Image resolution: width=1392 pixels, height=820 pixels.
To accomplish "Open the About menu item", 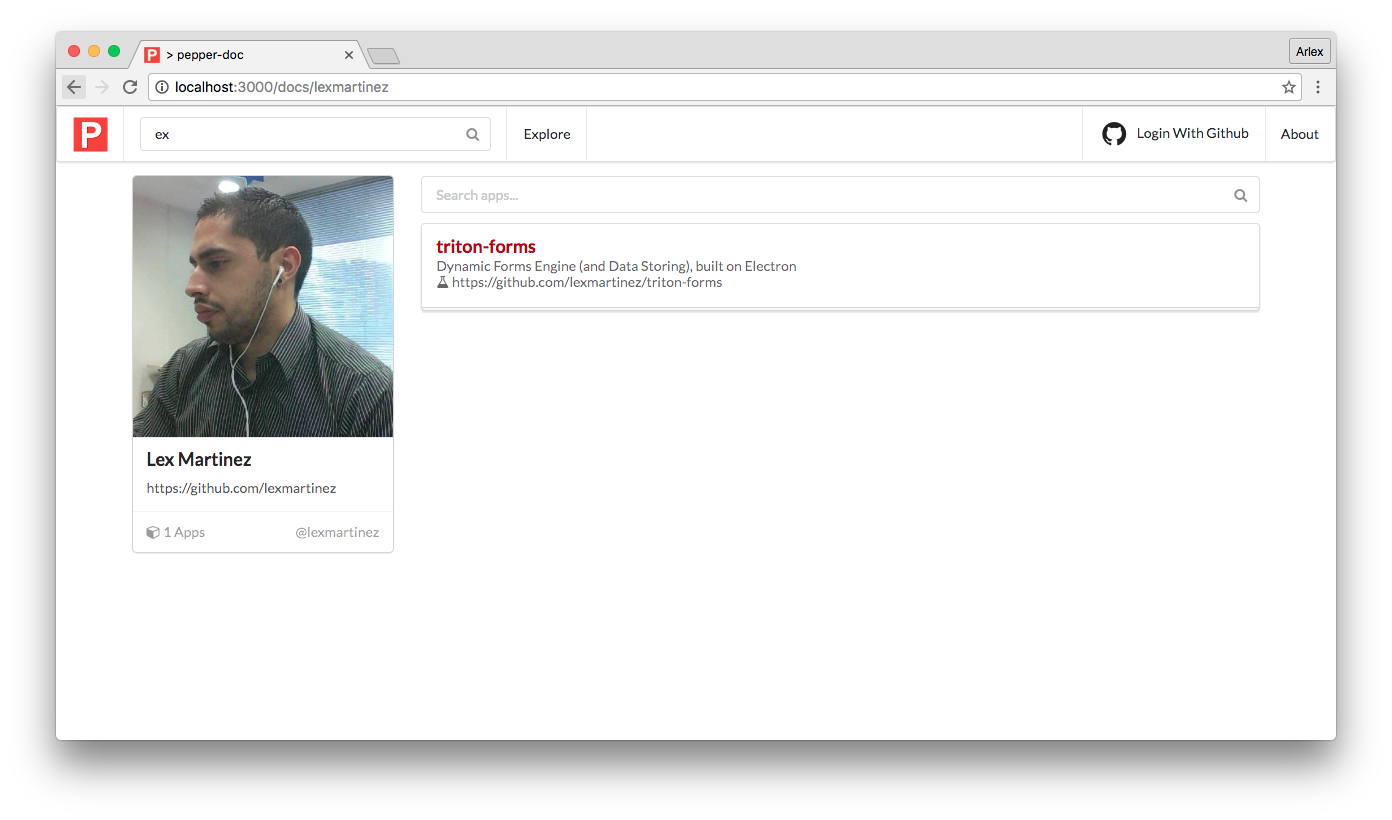I will 1300,134.
